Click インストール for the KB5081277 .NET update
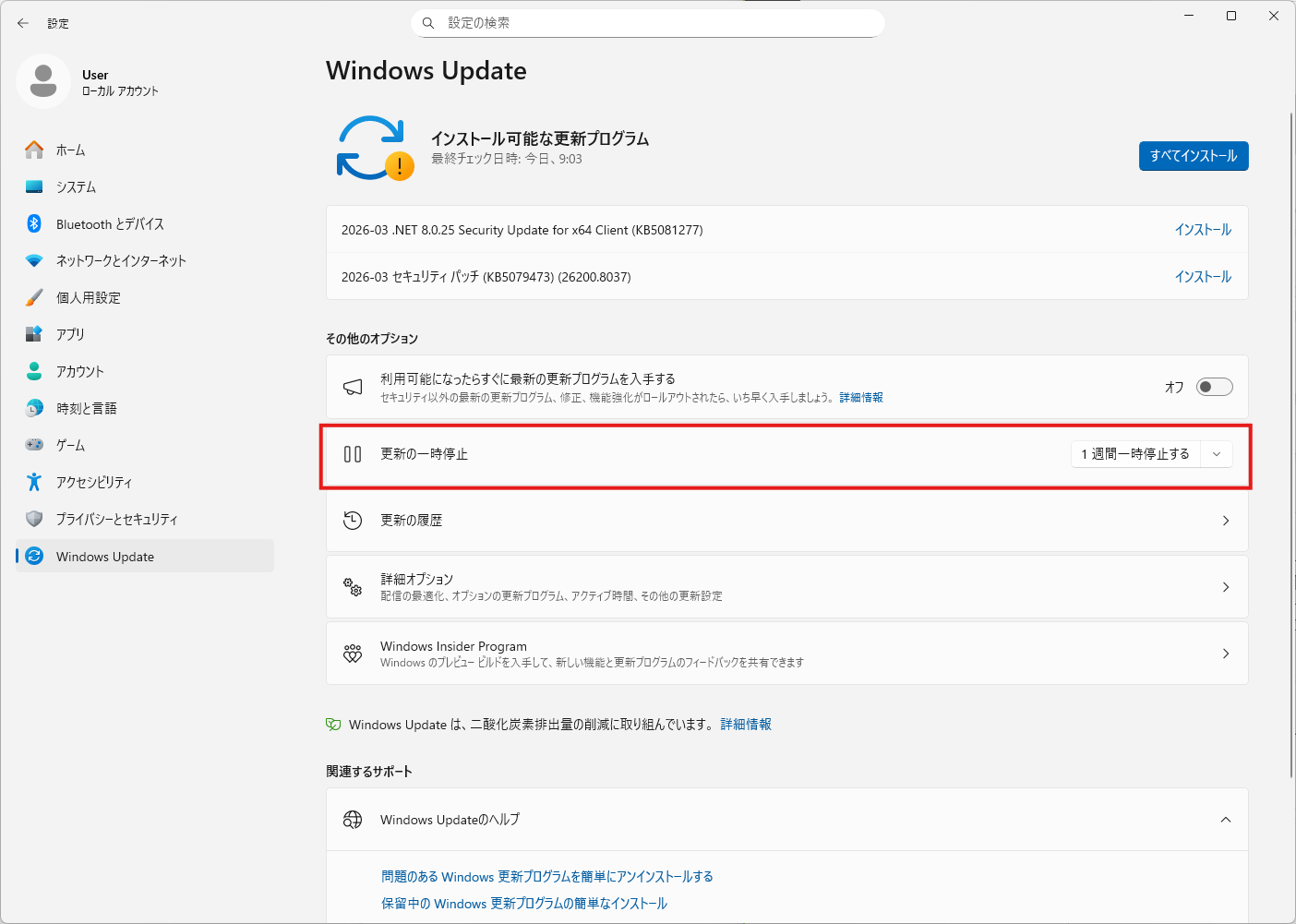 point(1202,230)
